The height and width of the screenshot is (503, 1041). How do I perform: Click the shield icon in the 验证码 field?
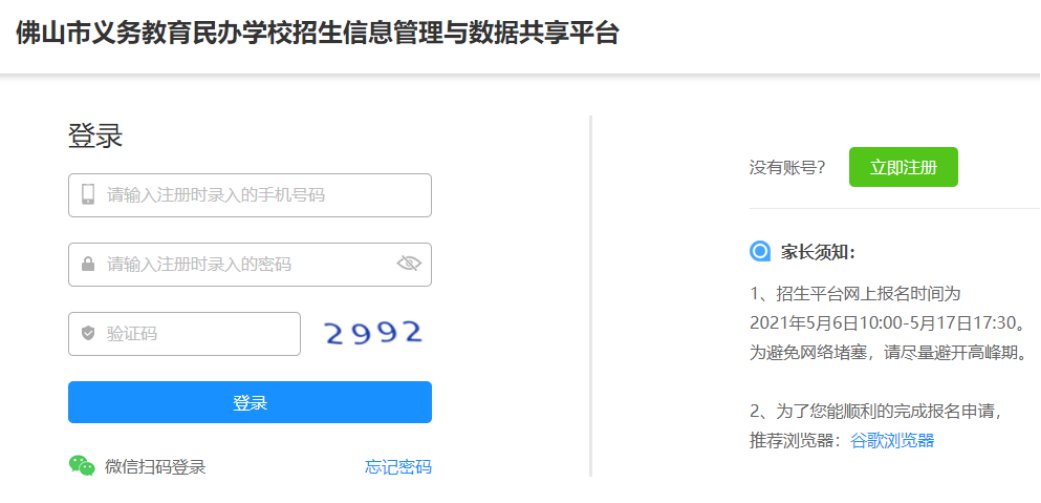pyautogui.click(x=88, y=334)
